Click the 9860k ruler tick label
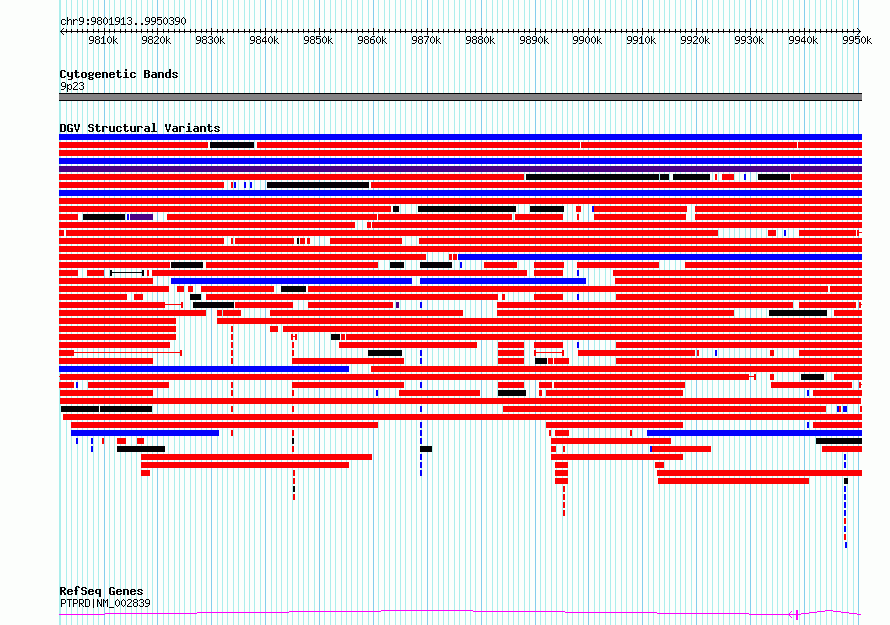The width and height of the screenshot is (890, 625). coord(372,40)
